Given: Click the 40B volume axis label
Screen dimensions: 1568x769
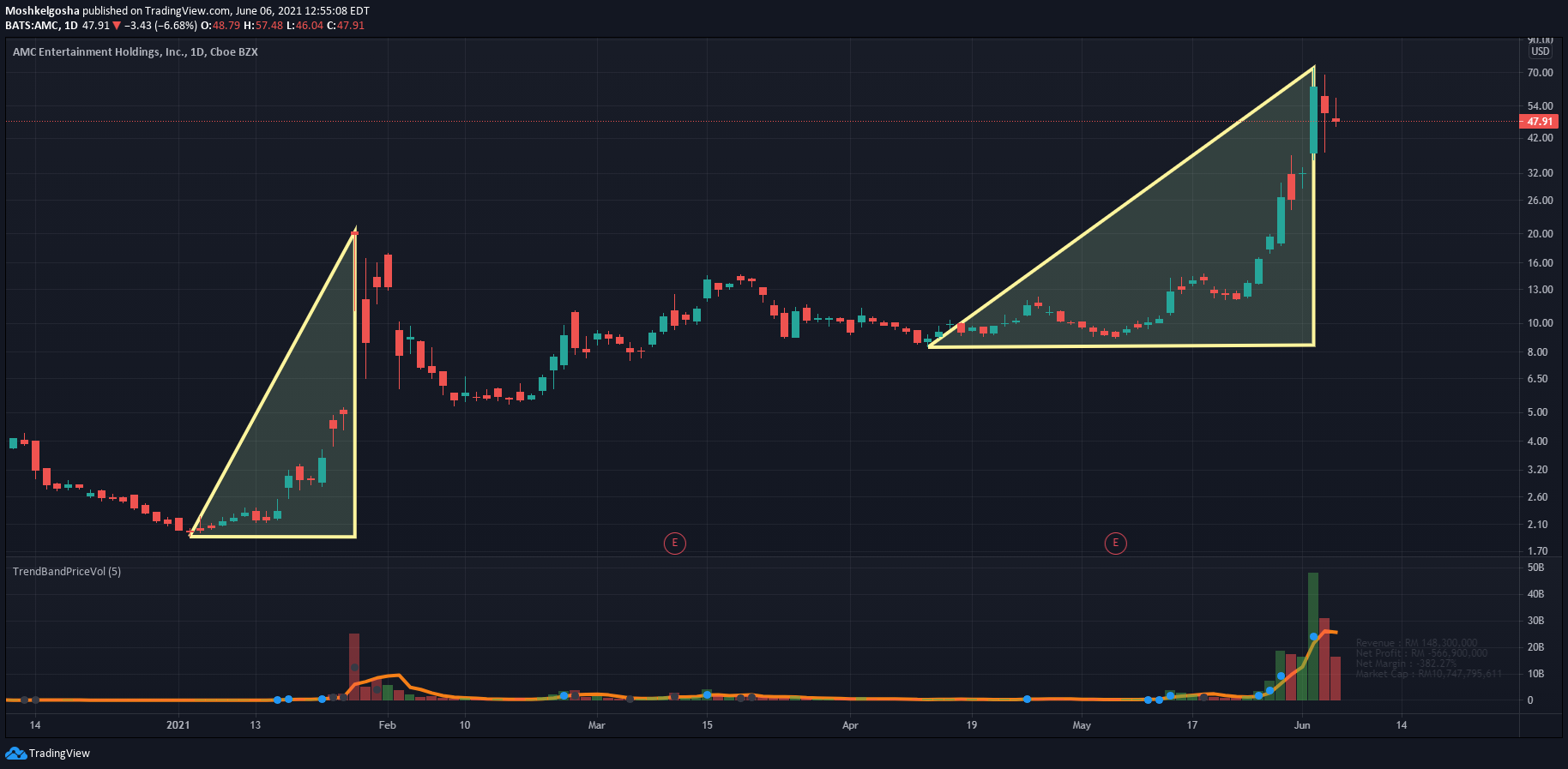Looking at the screenshot, I should 1535,594.
